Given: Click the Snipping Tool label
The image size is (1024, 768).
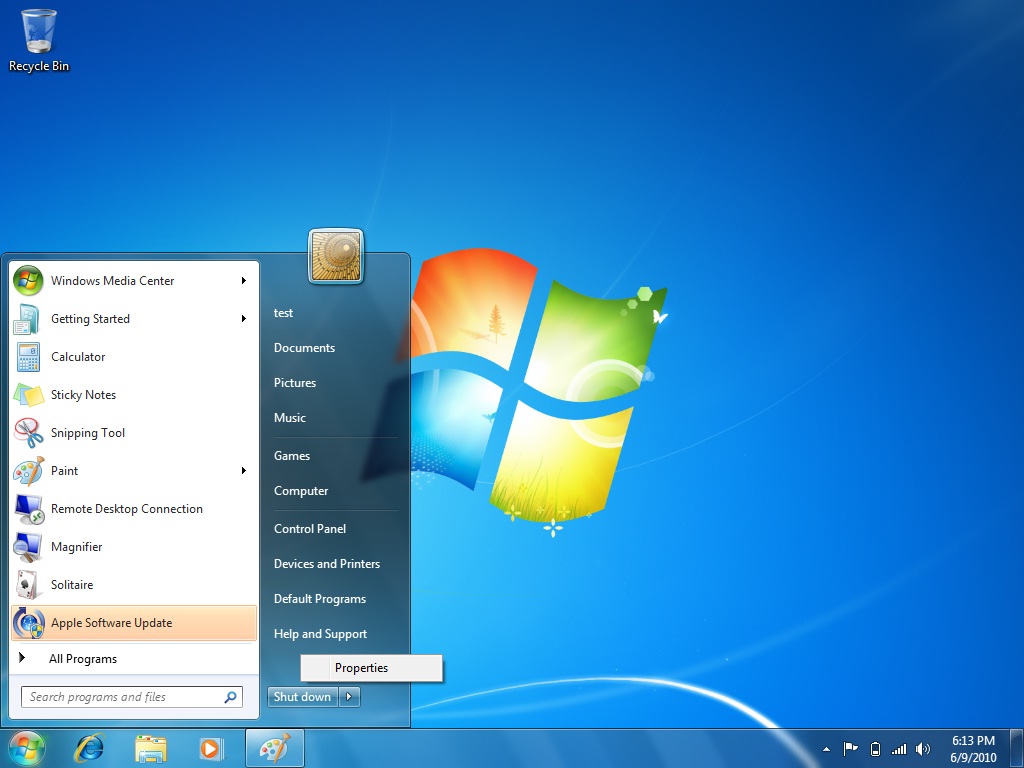Looking at the screenshot, I should (88, 433).
